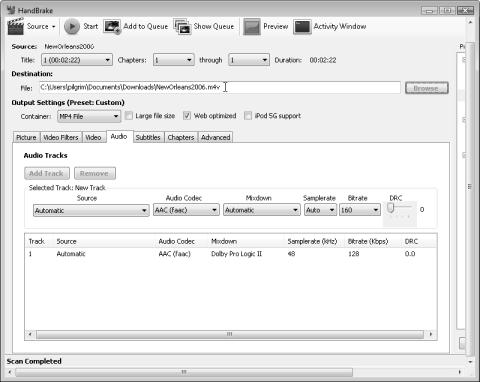Viewport: 480px width, 382px height.
Task: Click the DRC column header in list
Action: coord(411,241)
